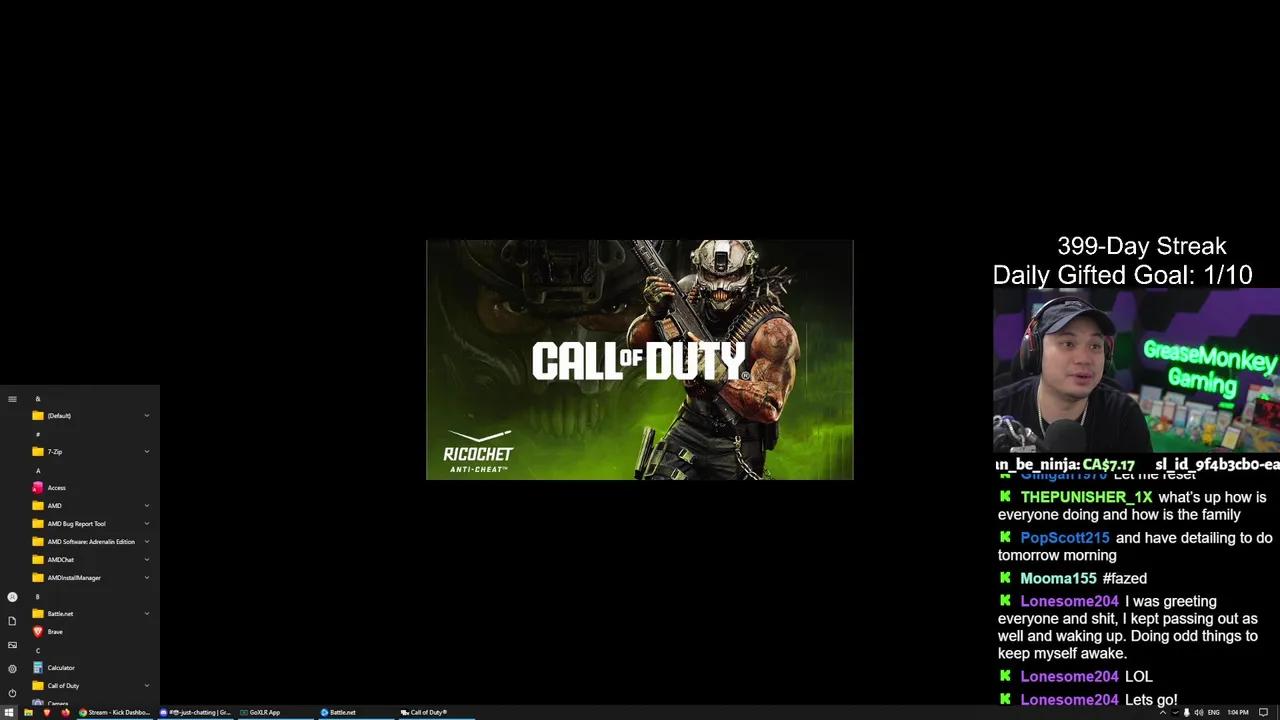Open the notification center icon
The width and height of the screenshot is (1280, 720).
(x=1263, y=712)
